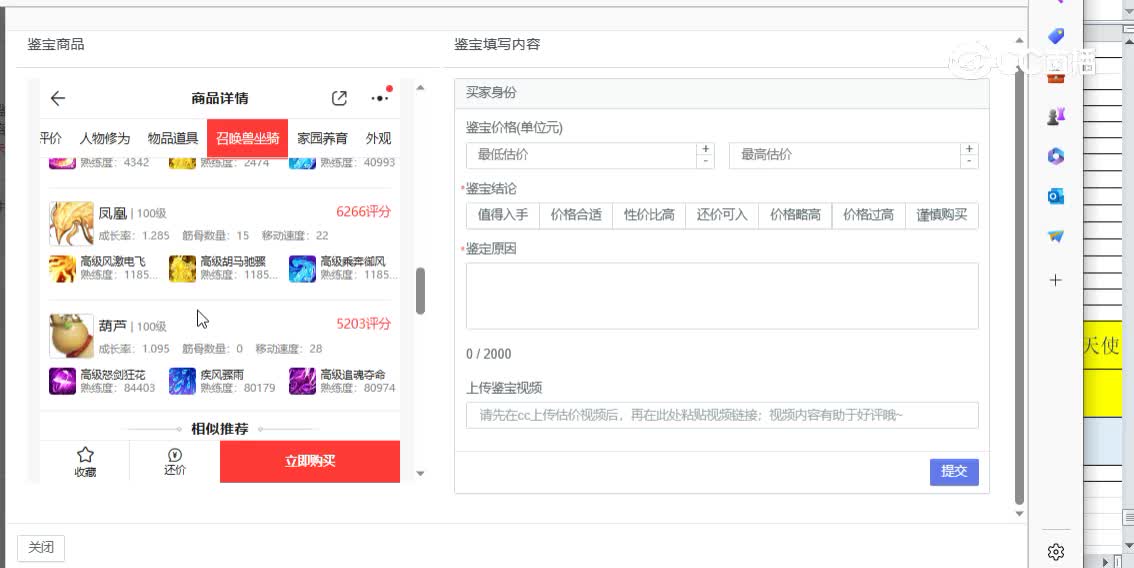
Task: Click the form panel scrollbar thumb
Action: pos(1019,286)
